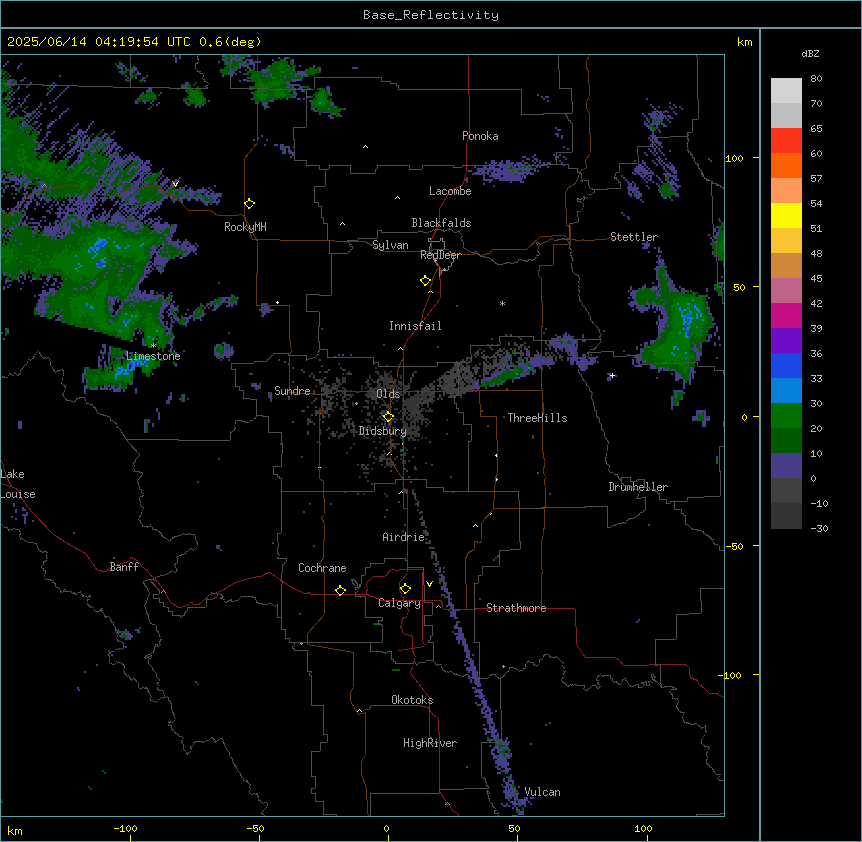Click the -50 tick label on right axis
Screen dimensions: 862x842
tap(734, 546)
